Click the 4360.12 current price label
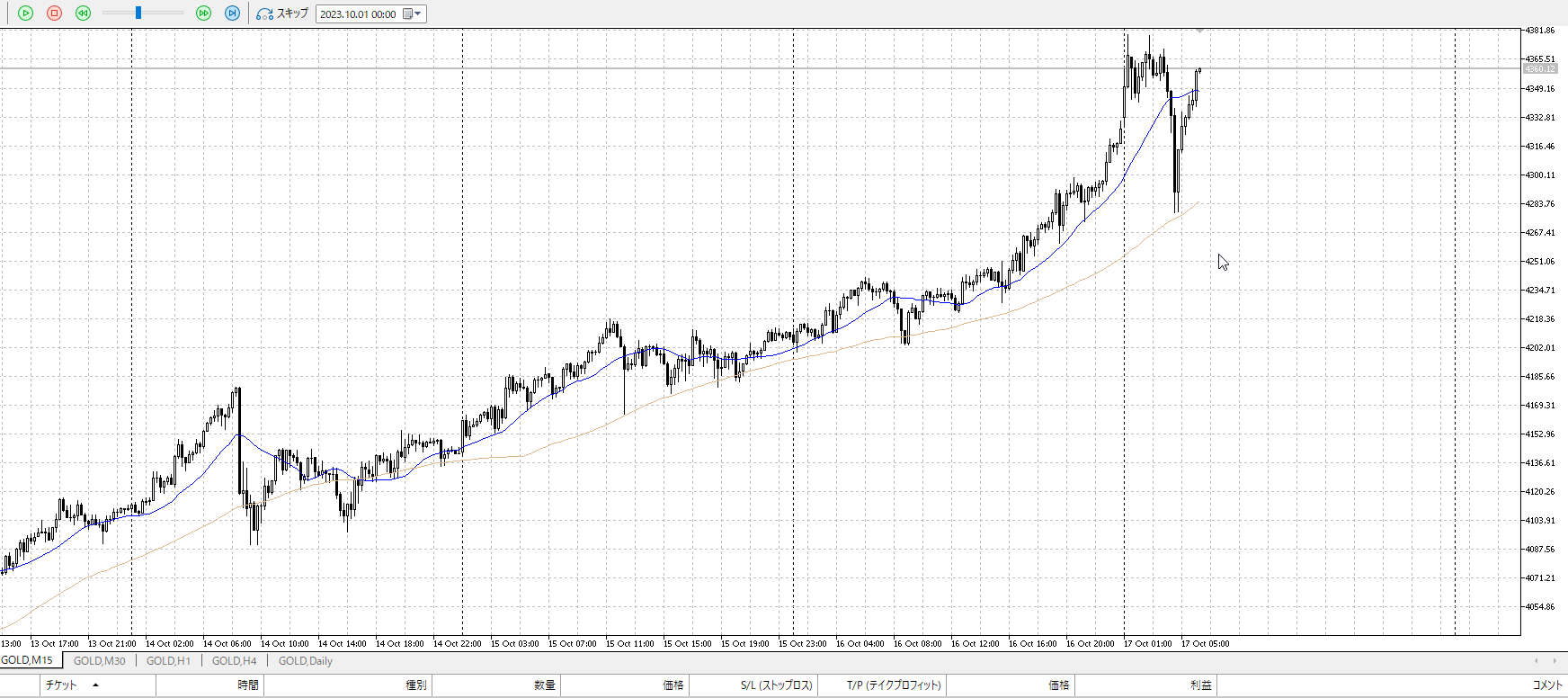Screen dimensions: 1568x698 [x=1540, y=69]
